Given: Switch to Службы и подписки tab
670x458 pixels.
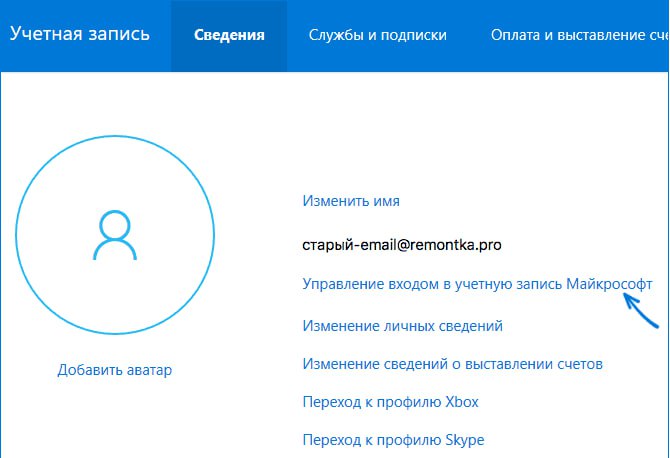Looking at the screenshot, I should click(378, 35).
